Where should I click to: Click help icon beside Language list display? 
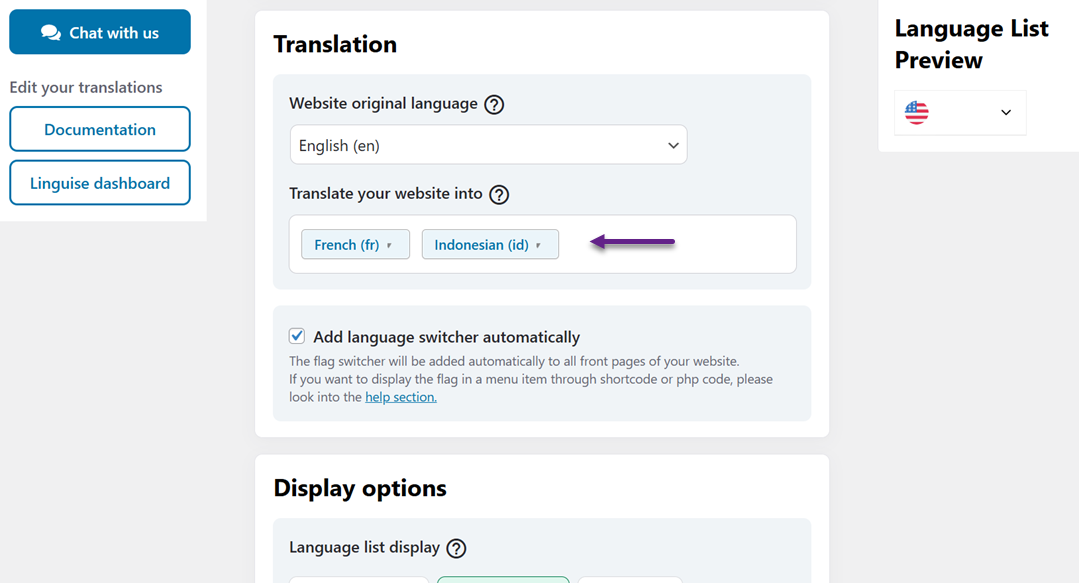[x=456, y=549]
